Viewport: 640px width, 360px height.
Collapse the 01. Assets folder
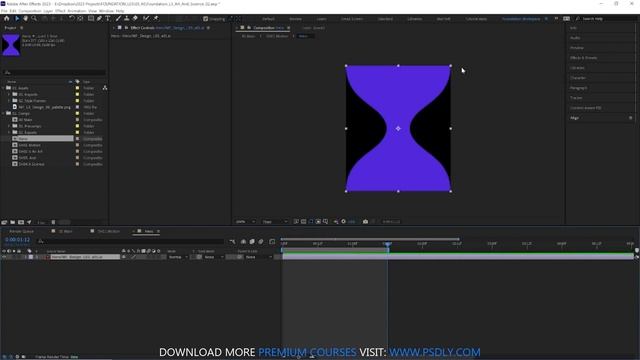click(x=3, y=88)
